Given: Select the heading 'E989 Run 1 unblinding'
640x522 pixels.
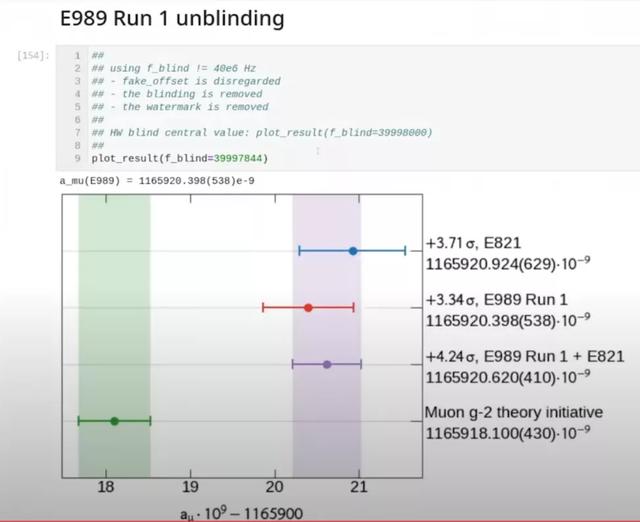Looking at the screenshot, I should 172,19.
